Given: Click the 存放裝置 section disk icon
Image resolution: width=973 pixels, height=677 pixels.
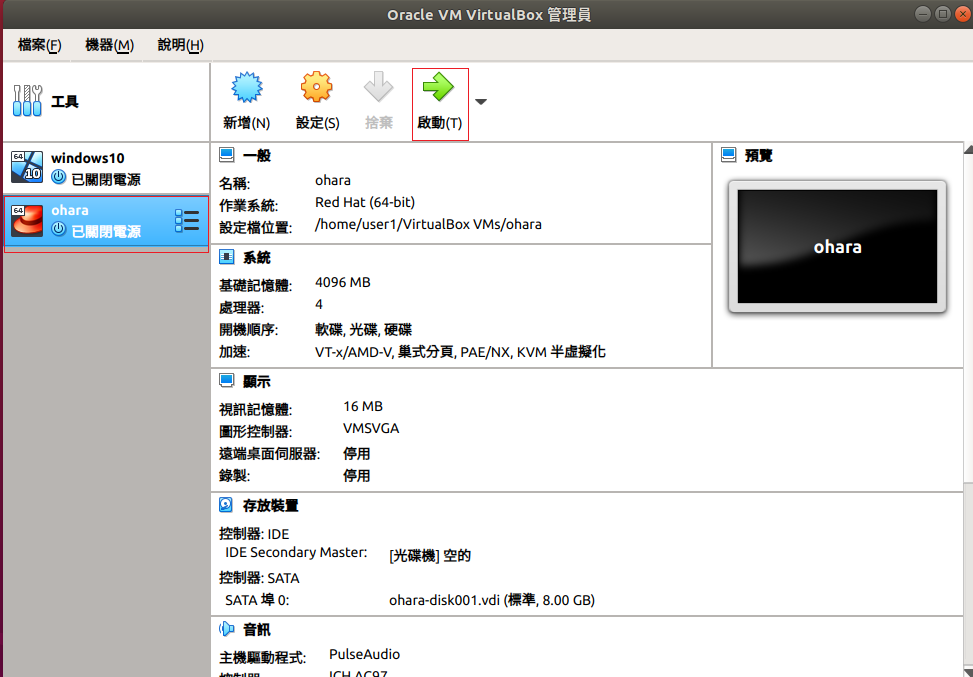Looking at the screenshot, I should tap(226, 505).
